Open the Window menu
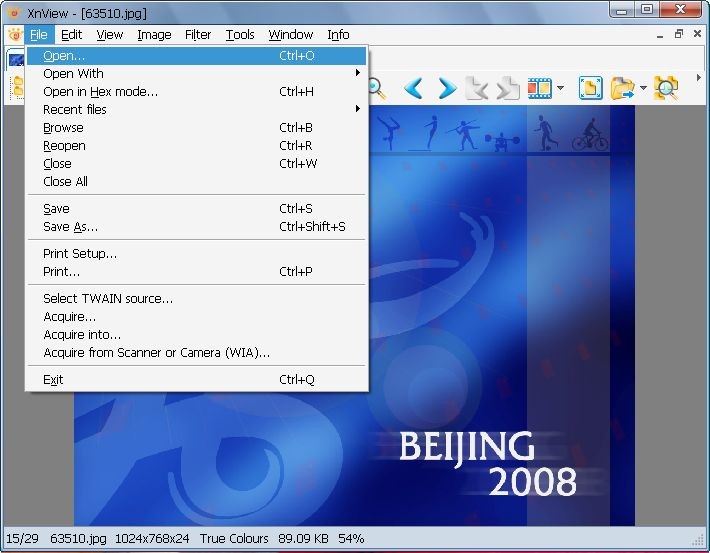Screen dimensions: 710x553 [x=291, y=34]
